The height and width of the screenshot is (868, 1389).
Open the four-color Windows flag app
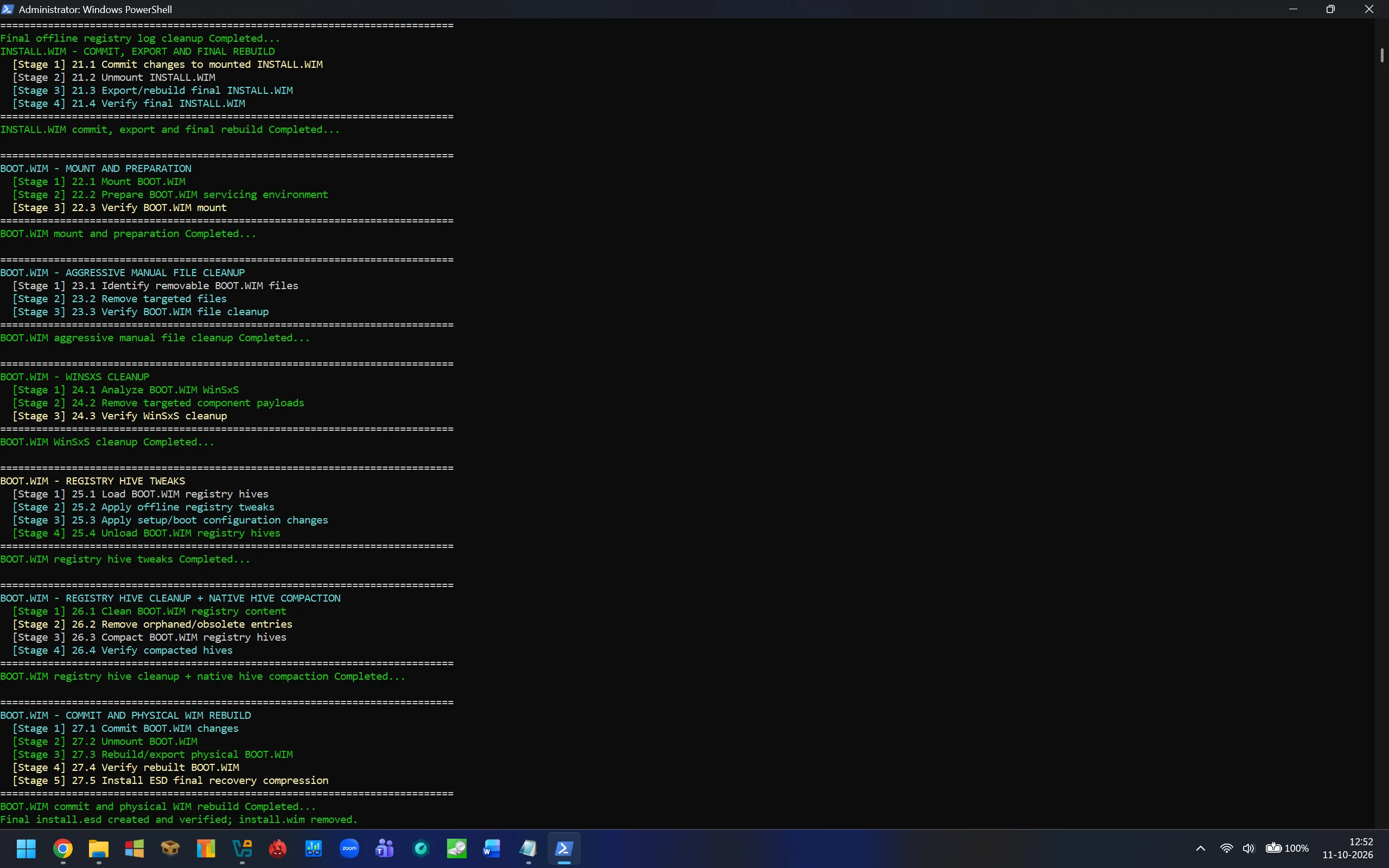[135, 848]
